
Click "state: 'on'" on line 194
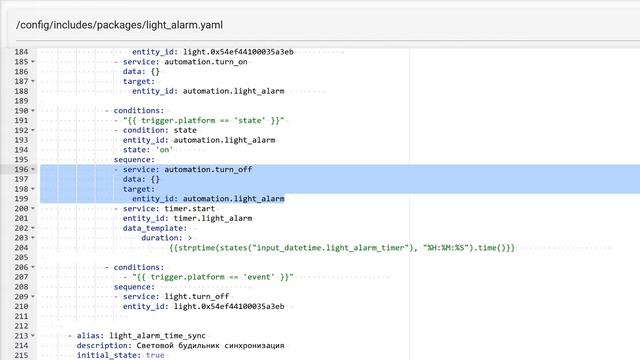(x=148, y=150)
